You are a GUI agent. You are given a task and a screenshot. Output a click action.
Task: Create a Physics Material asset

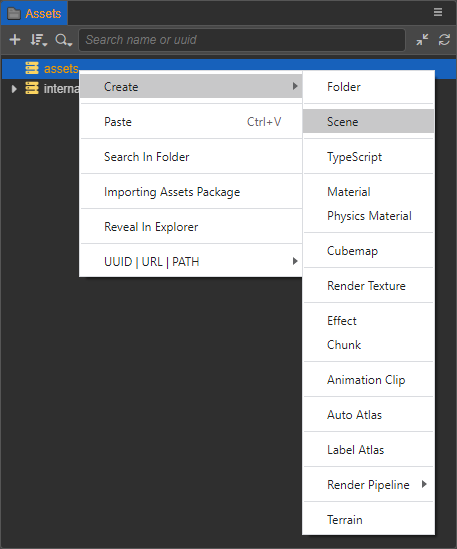[x=368, y=216]
